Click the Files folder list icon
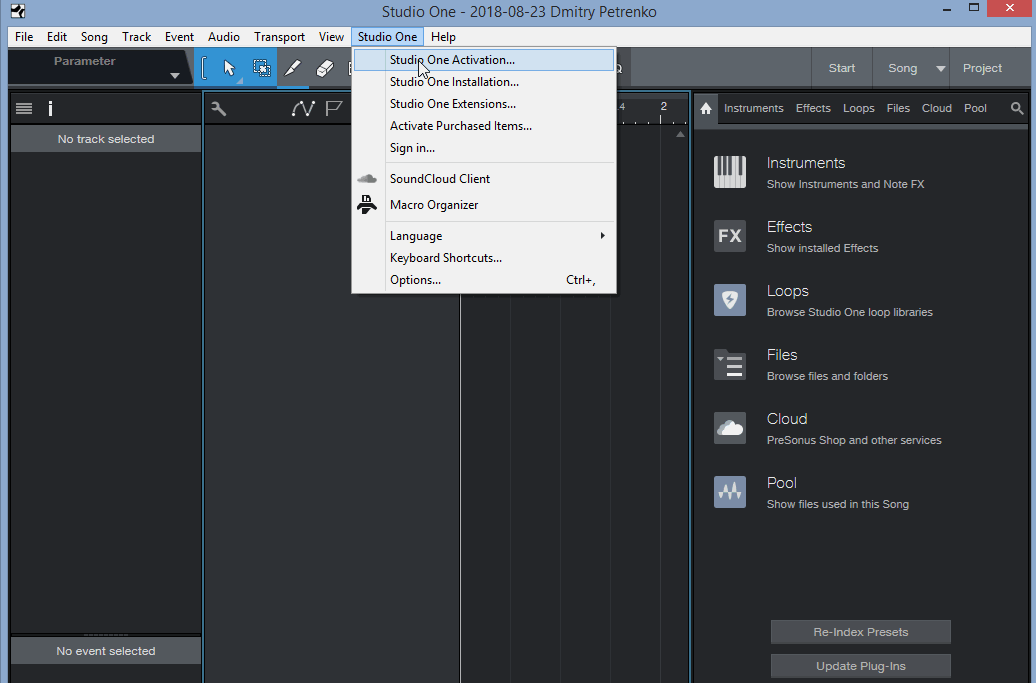 point(730,364)
